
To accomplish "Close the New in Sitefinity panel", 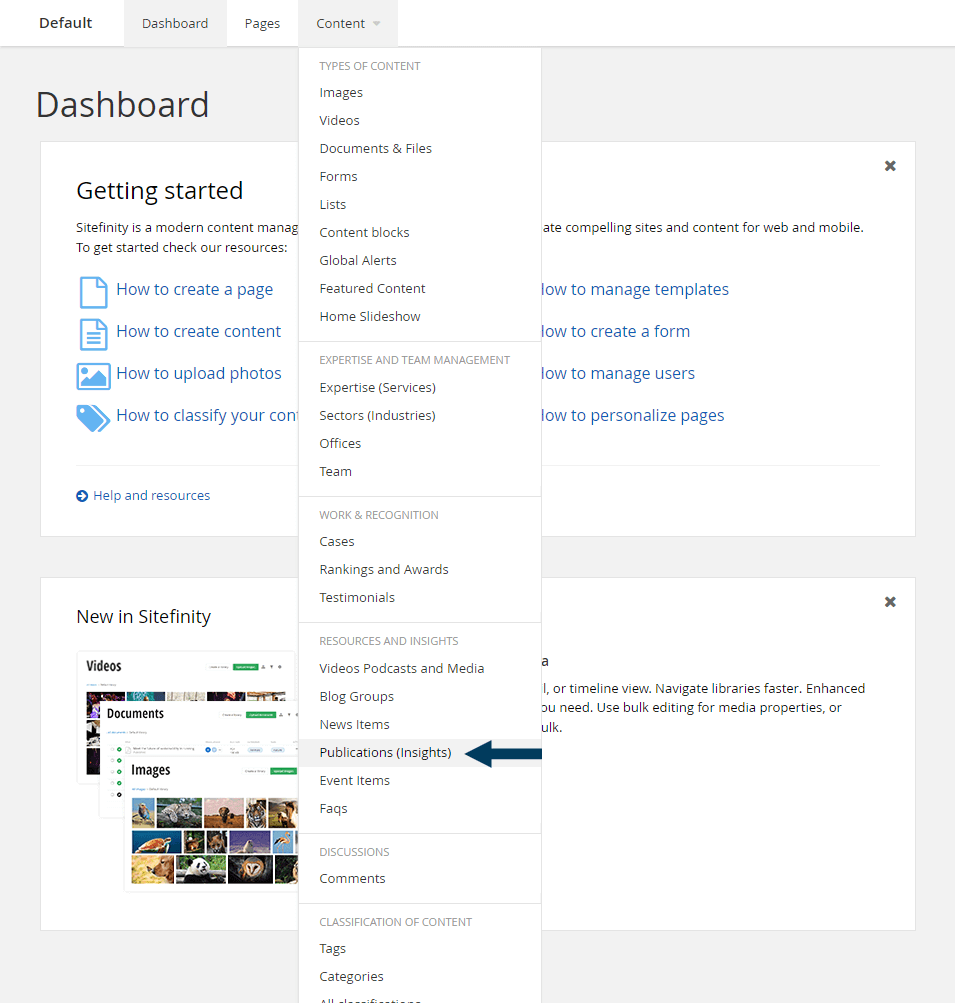I will click(x=890, y=602).
